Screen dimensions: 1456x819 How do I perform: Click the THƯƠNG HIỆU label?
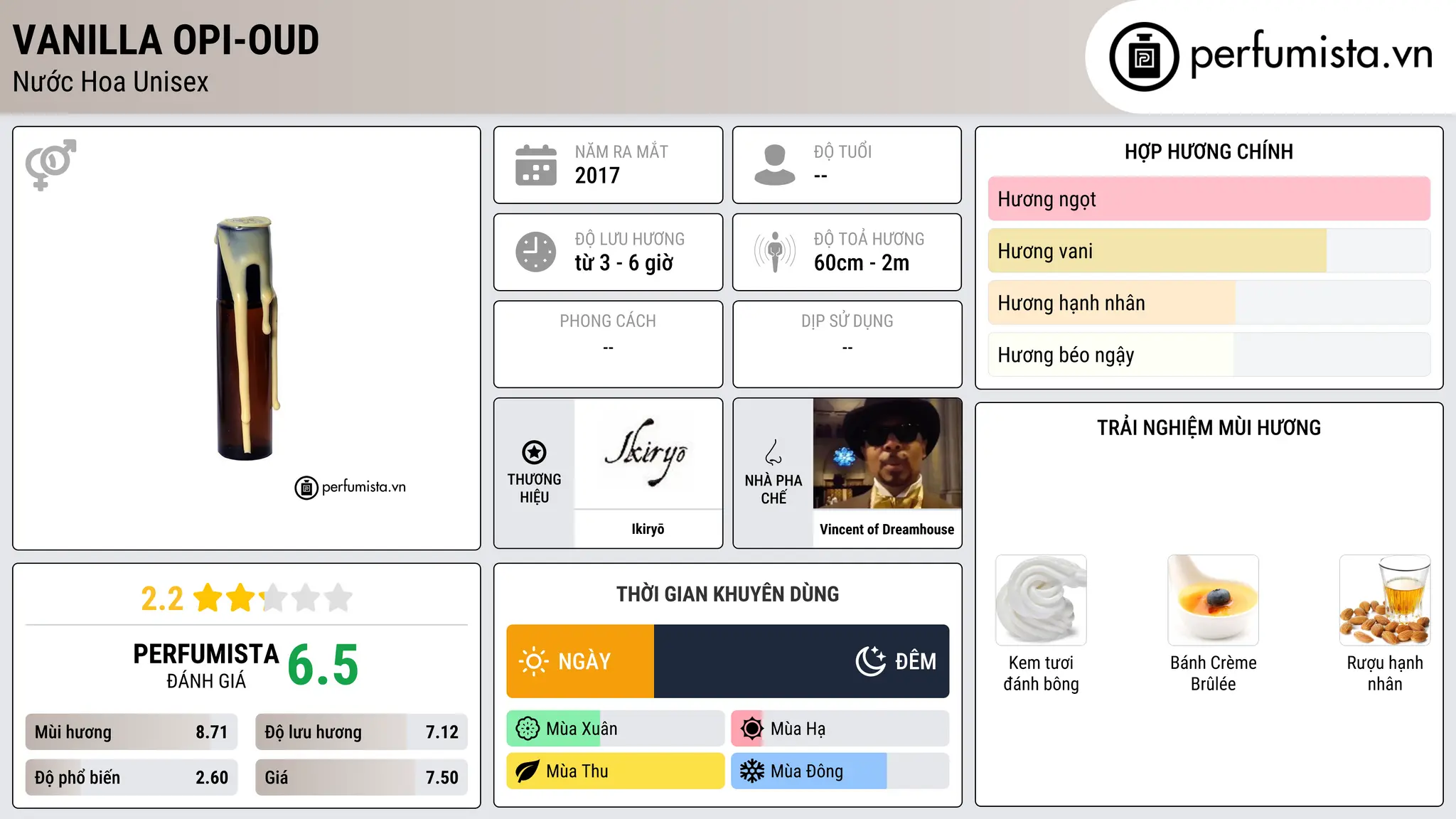534,488
